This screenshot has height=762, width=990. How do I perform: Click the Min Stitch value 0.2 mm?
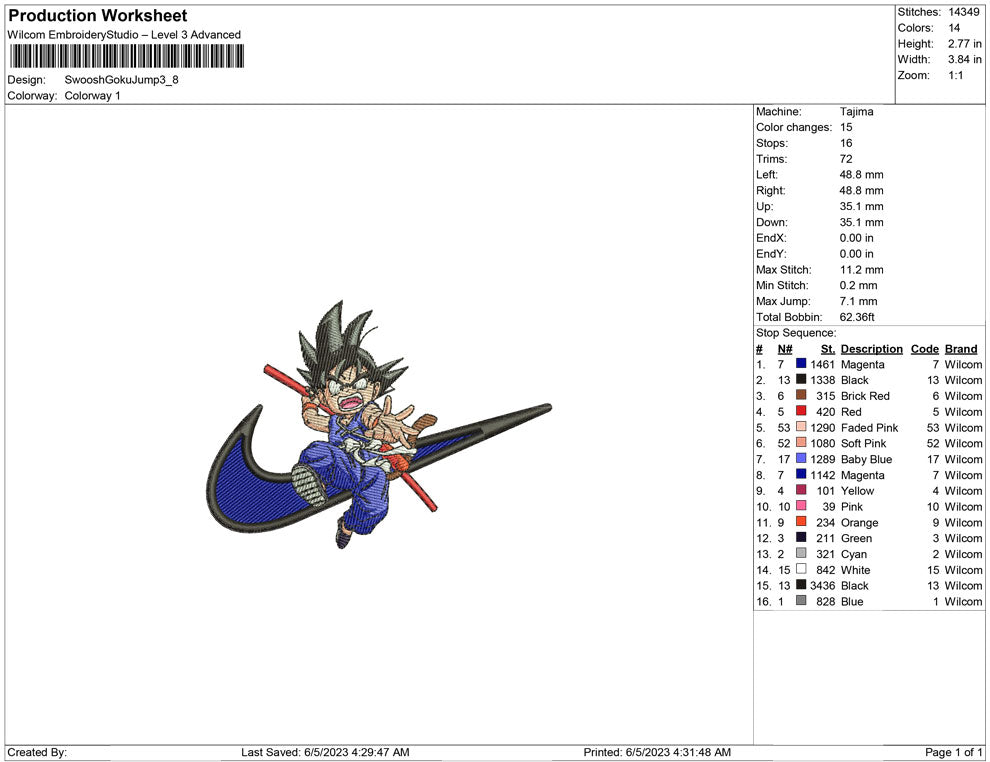[858, 285]
